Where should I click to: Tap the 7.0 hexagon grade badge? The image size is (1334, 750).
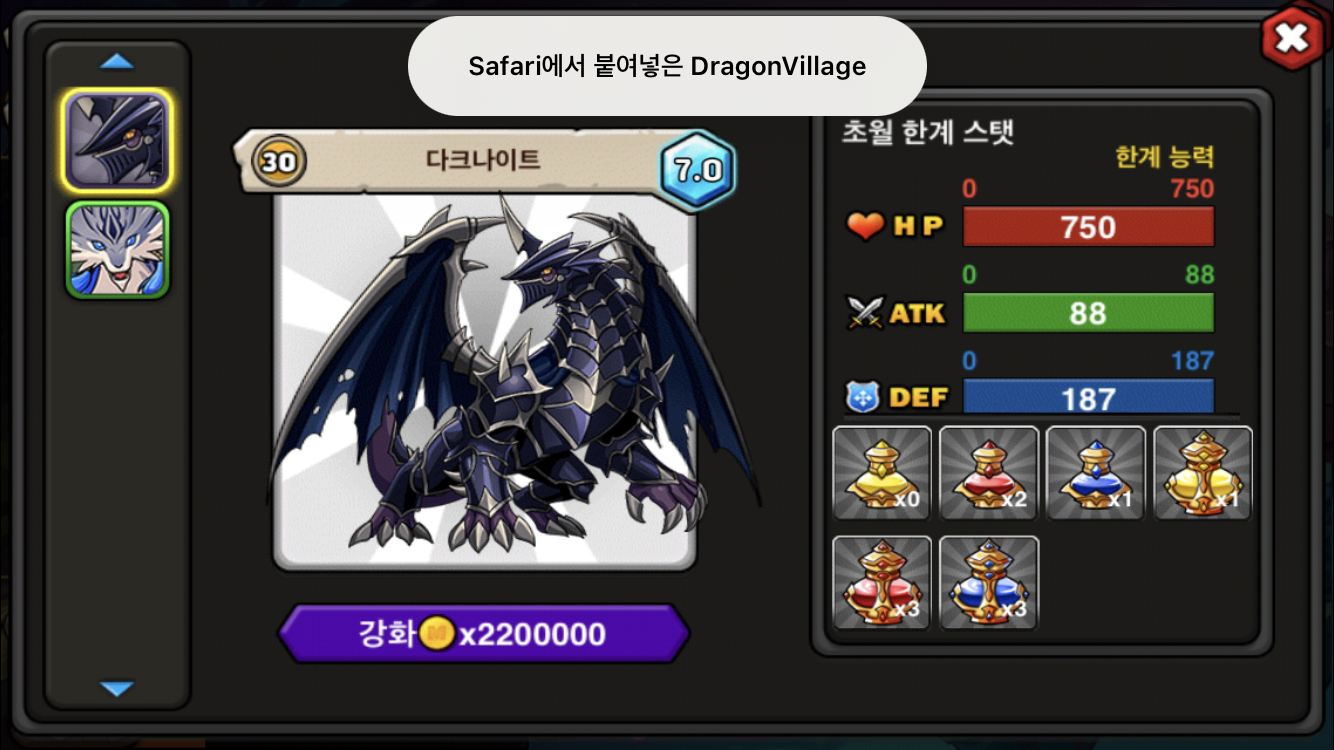click(698, 169)
